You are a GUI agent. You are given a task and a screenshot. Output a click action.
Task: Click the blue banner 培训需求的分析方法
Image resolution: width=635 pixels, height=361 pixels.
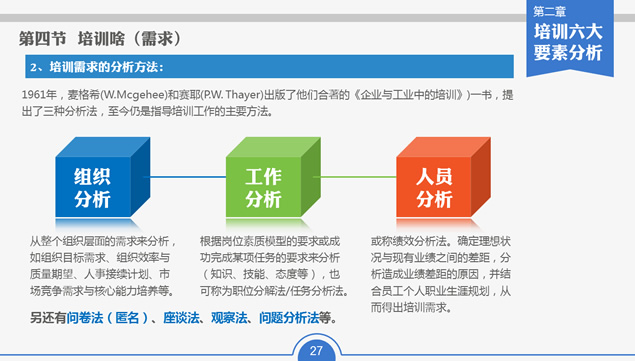[269, 67]
